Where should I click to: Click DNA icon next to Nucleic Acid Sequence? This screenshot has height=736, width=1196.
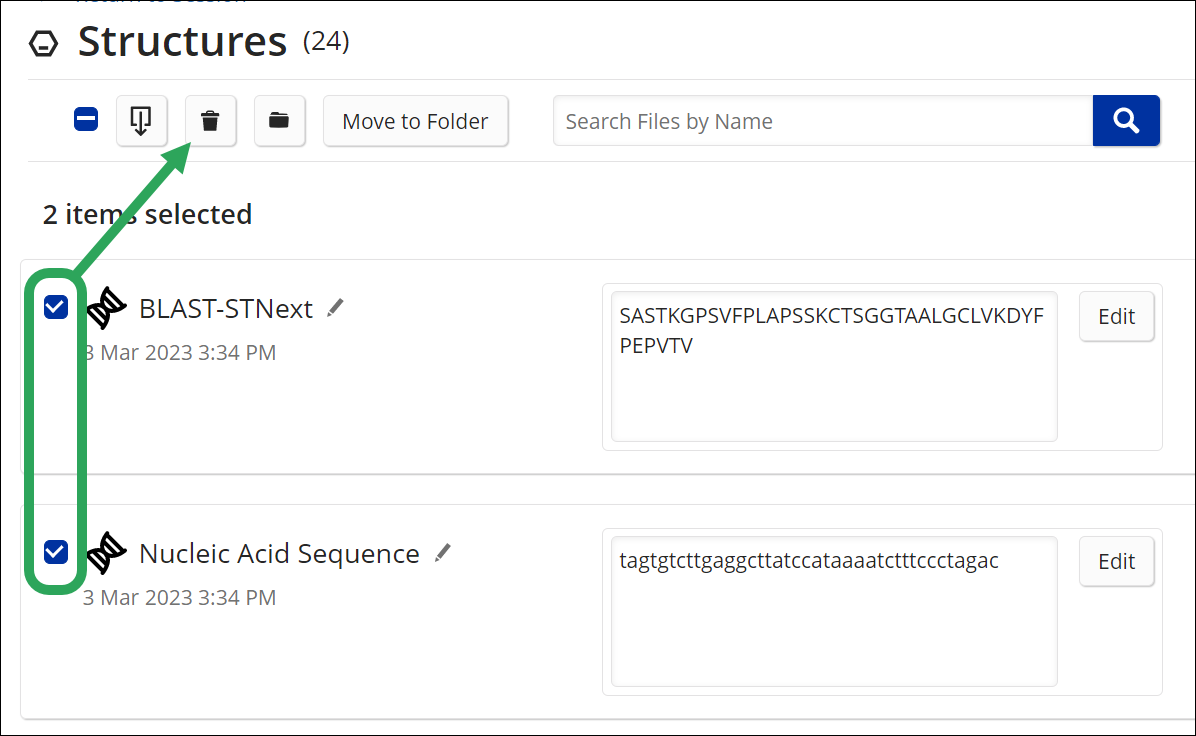[106, 553]
